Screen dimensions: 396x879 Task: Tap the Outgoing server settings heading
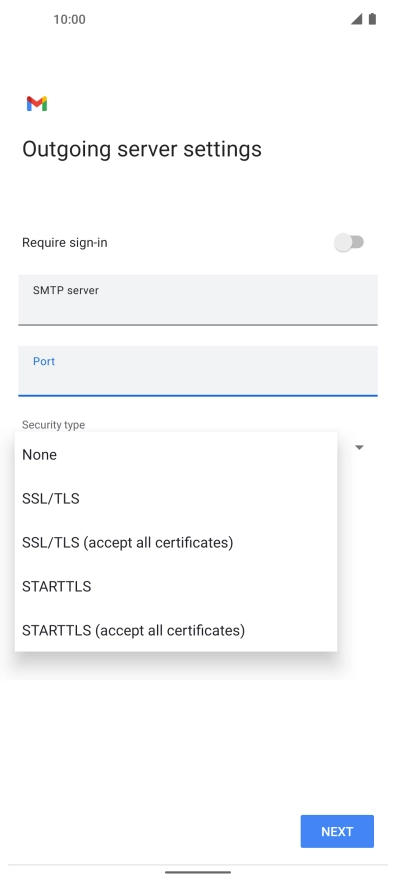click(x=142, y=149)
